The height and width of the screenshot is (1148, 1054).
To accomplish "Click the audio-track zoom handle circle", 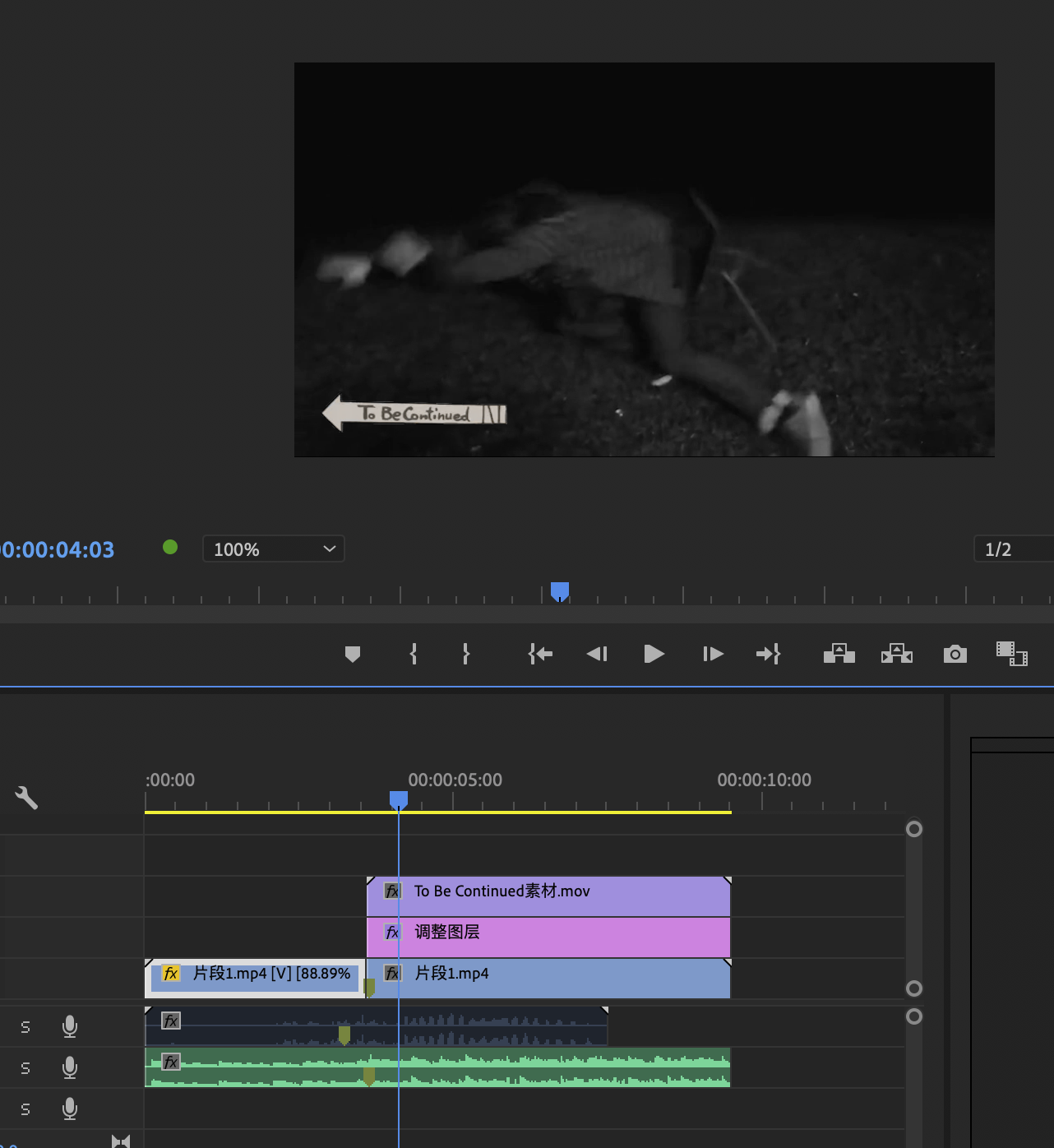I will (914, 1016).
